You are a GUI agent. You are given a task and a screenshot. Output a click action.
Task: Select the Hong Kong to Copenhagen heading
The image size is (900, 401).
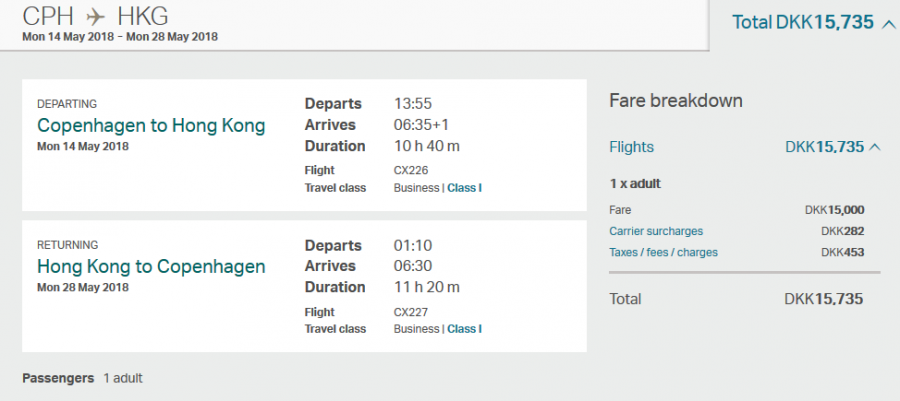[x=151, y=266]
